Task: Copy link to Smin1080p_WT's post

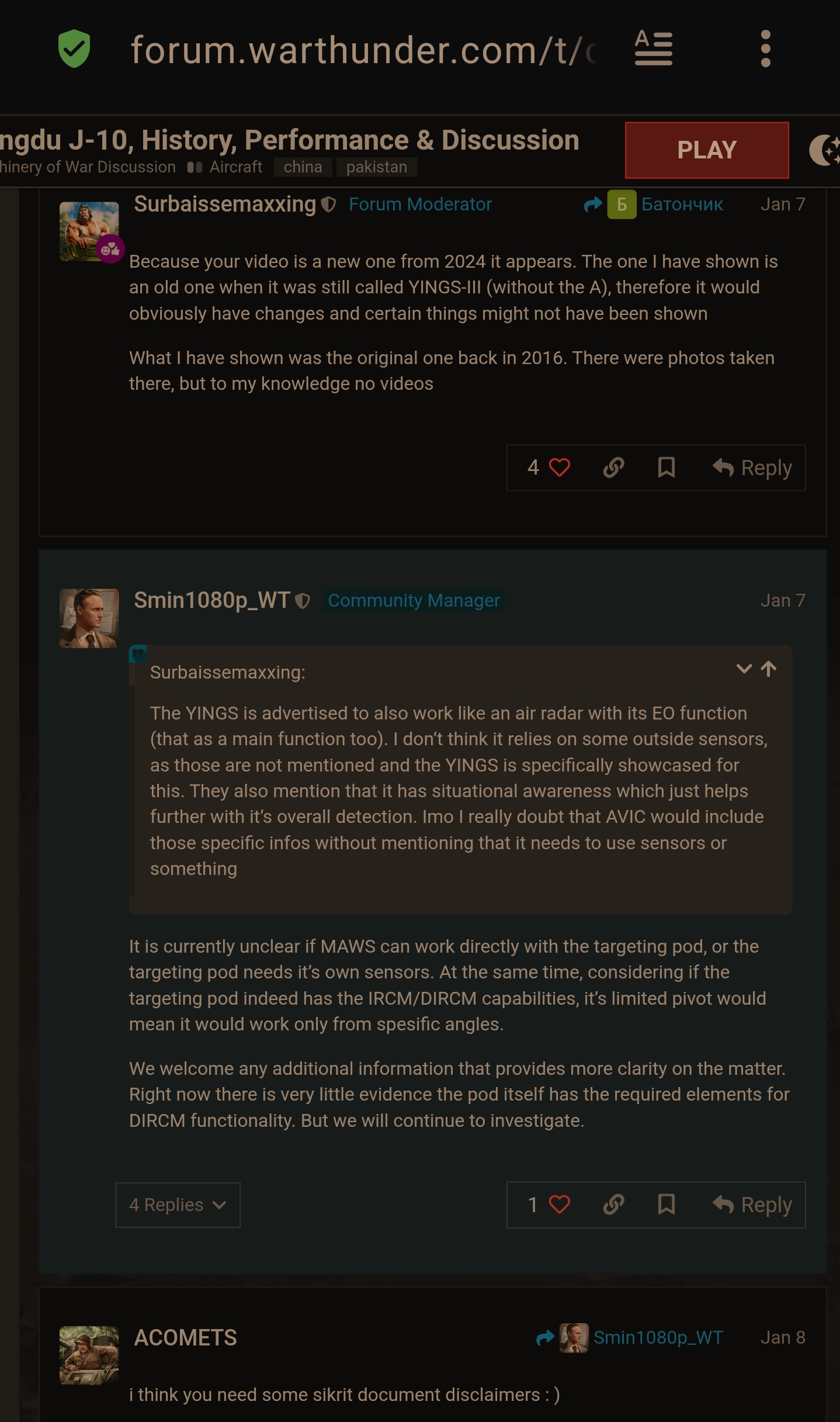Action: click(x=613, y=1205)
